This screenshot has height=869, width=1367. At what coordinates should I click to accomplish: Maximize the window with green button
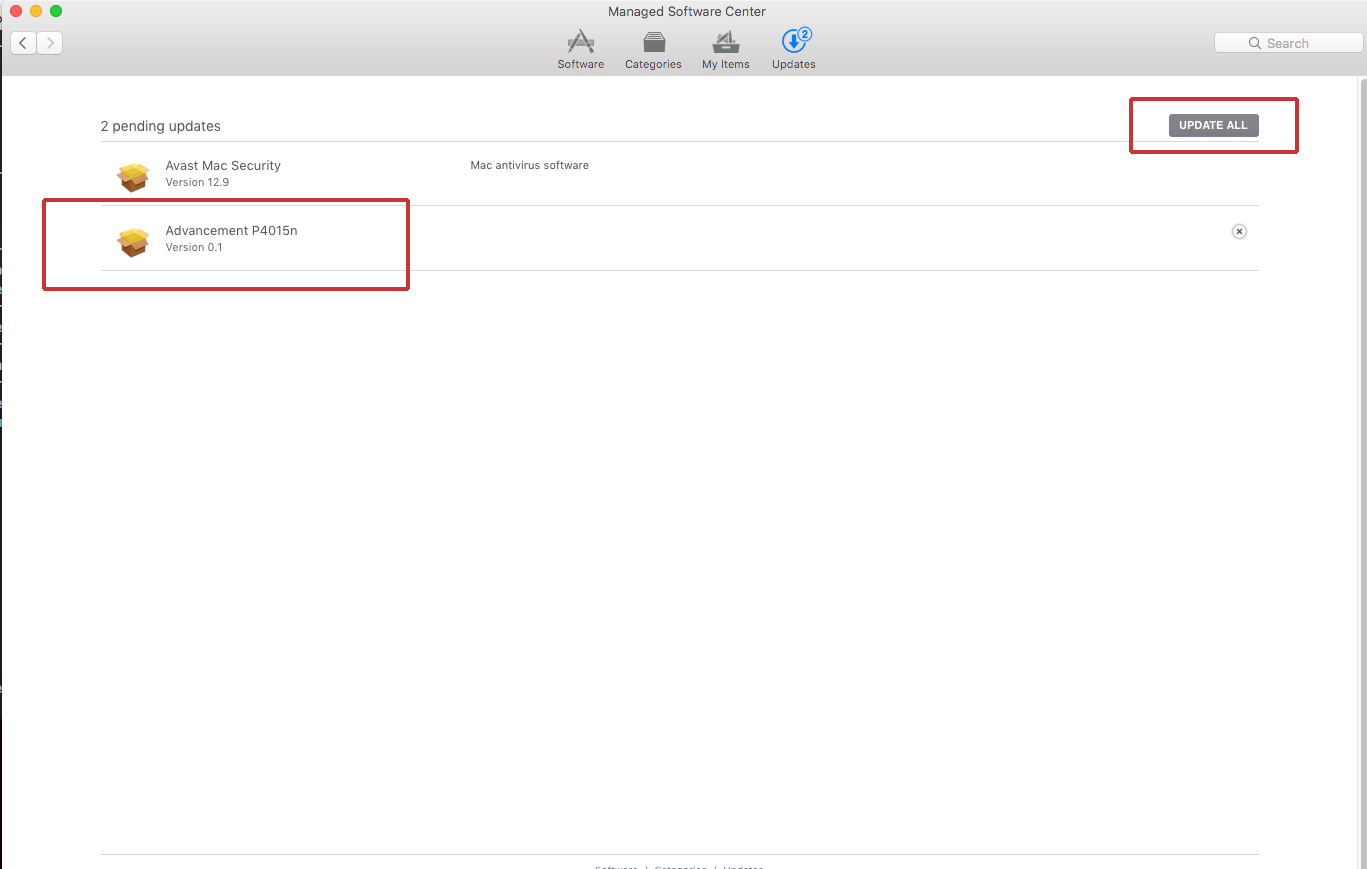point(56,11)
